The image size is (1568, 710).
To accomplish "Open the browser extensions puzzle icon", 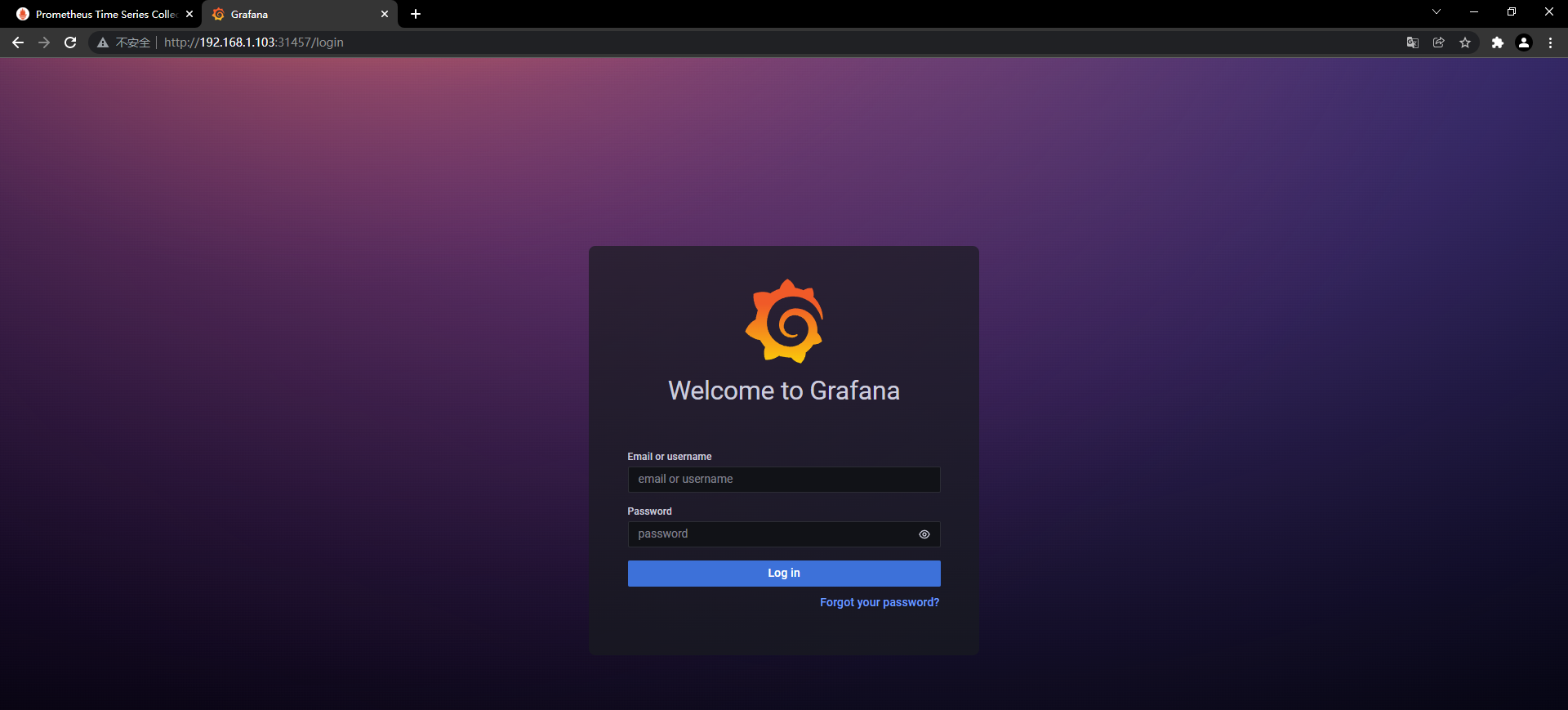I will 1498,42.
